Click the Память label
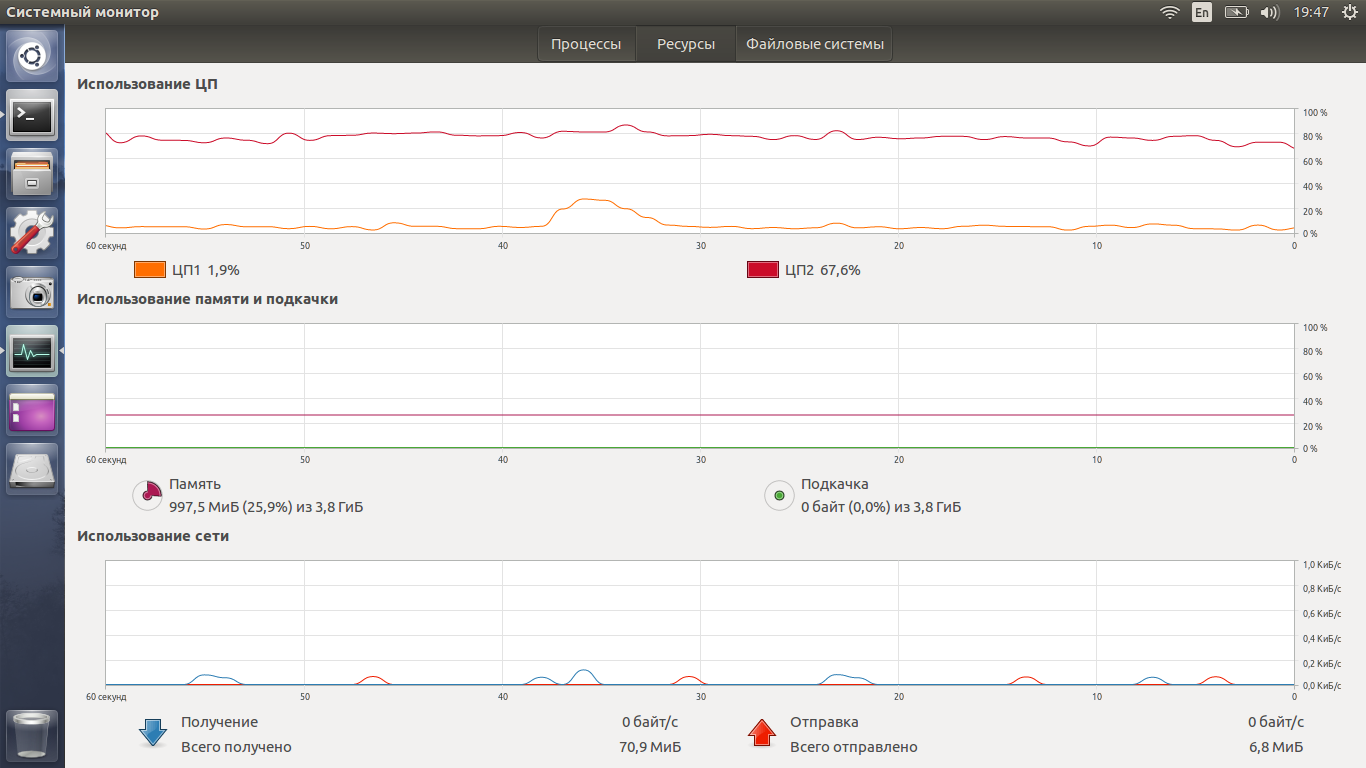1366x768 pixels. click(x=195, y=484)
